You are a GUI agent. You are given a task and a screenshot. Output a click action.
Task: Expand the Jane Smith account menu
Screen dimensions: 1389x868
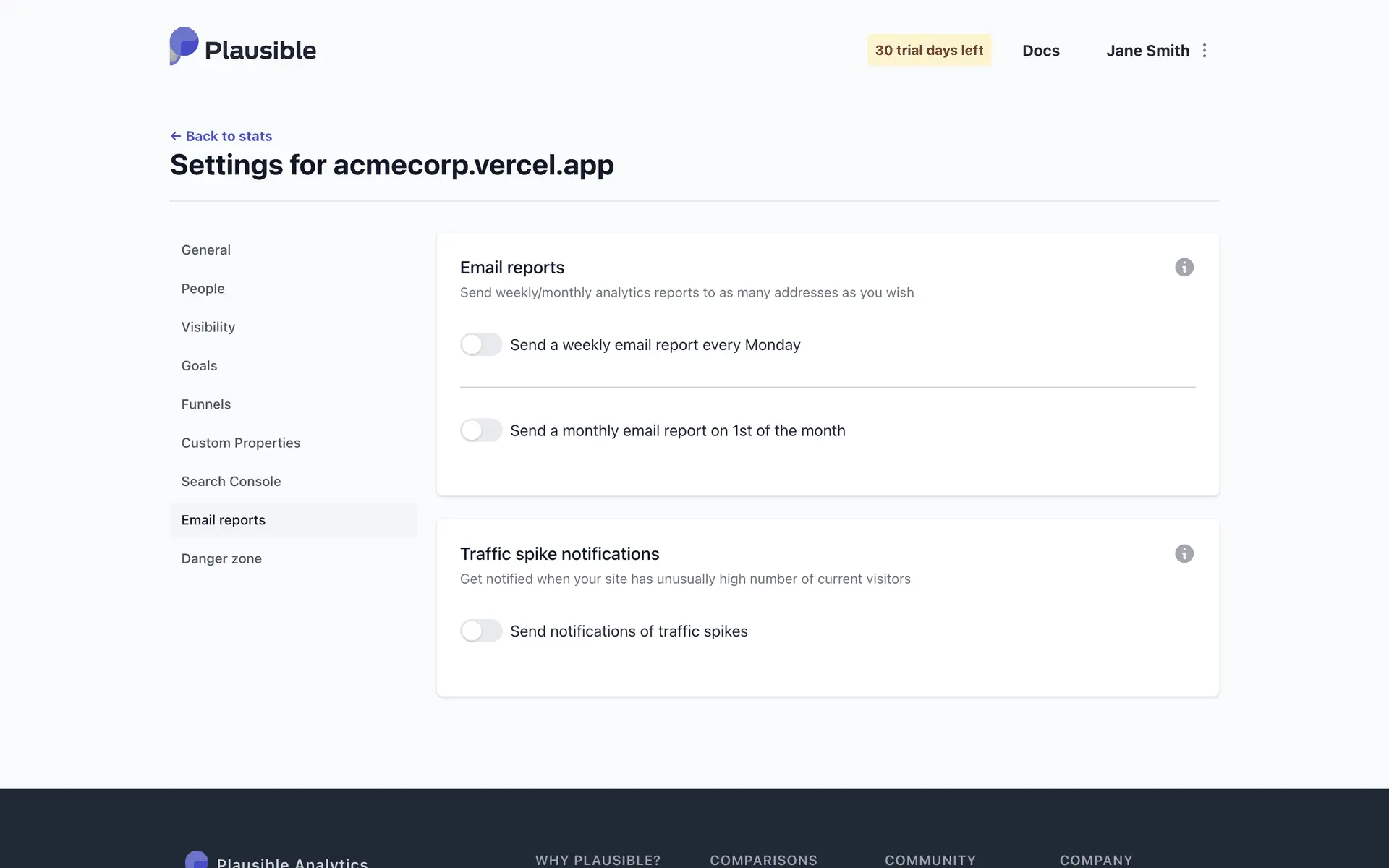[x=1147, y=51]
